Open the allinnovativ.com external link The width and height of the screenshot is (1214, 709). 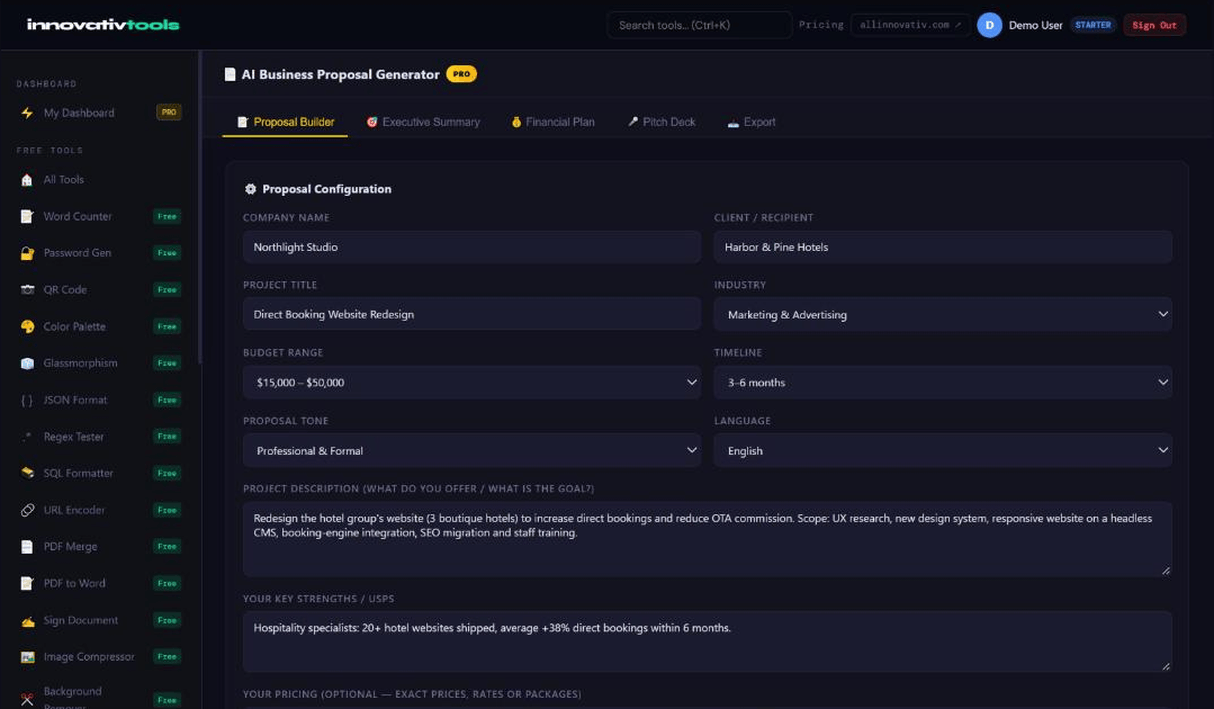point(910,25)
